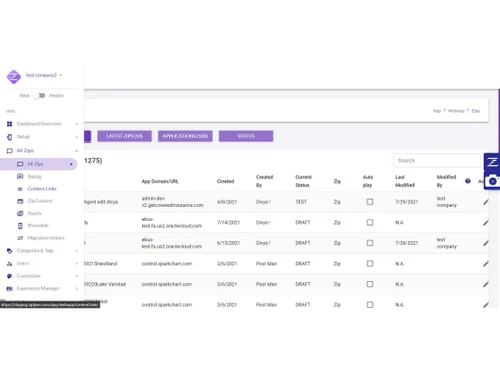Click the help question mark icon

(x=468, y=181)
